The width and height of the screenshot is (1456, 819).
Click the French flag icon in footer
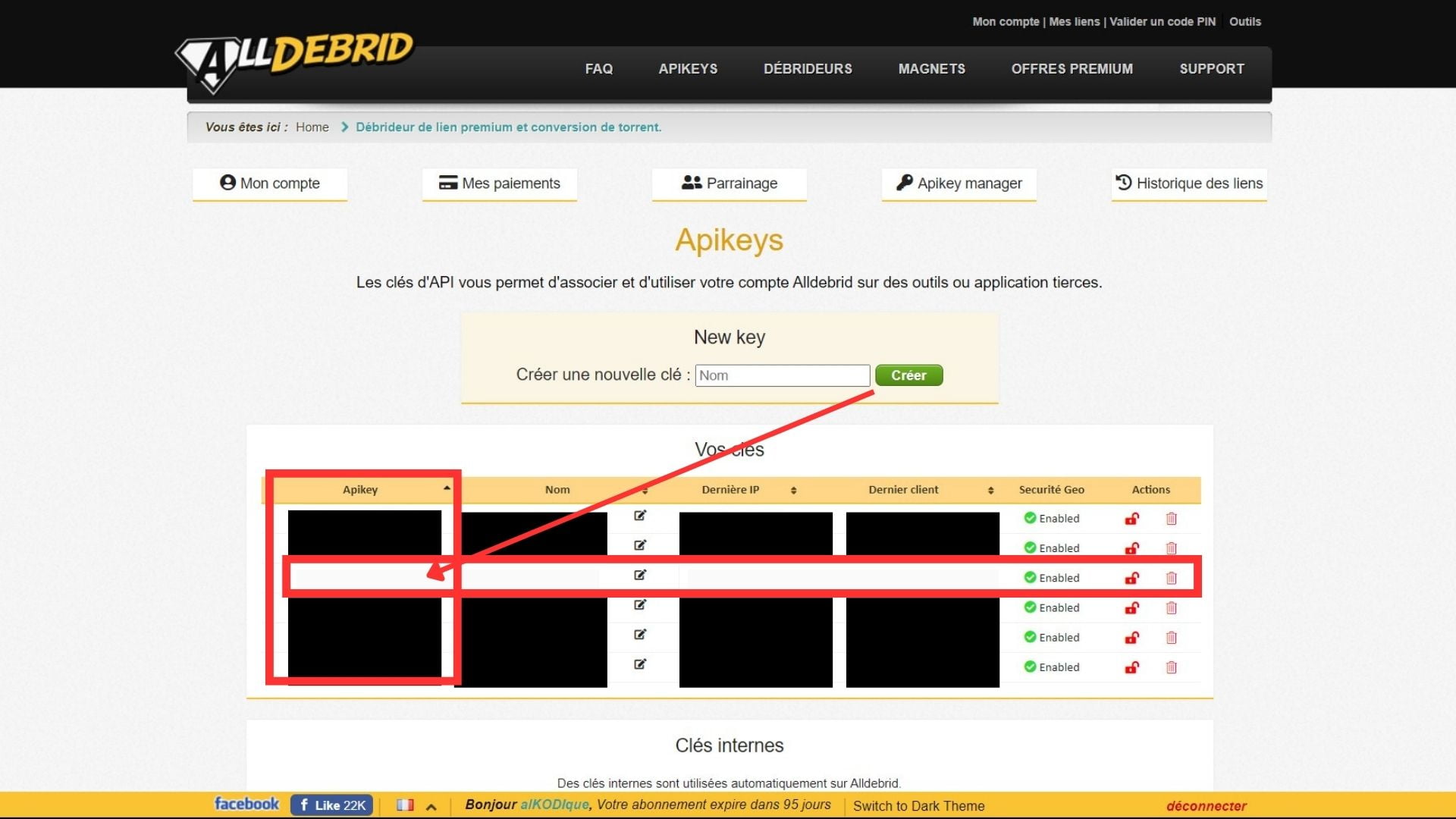click(406, 805)
